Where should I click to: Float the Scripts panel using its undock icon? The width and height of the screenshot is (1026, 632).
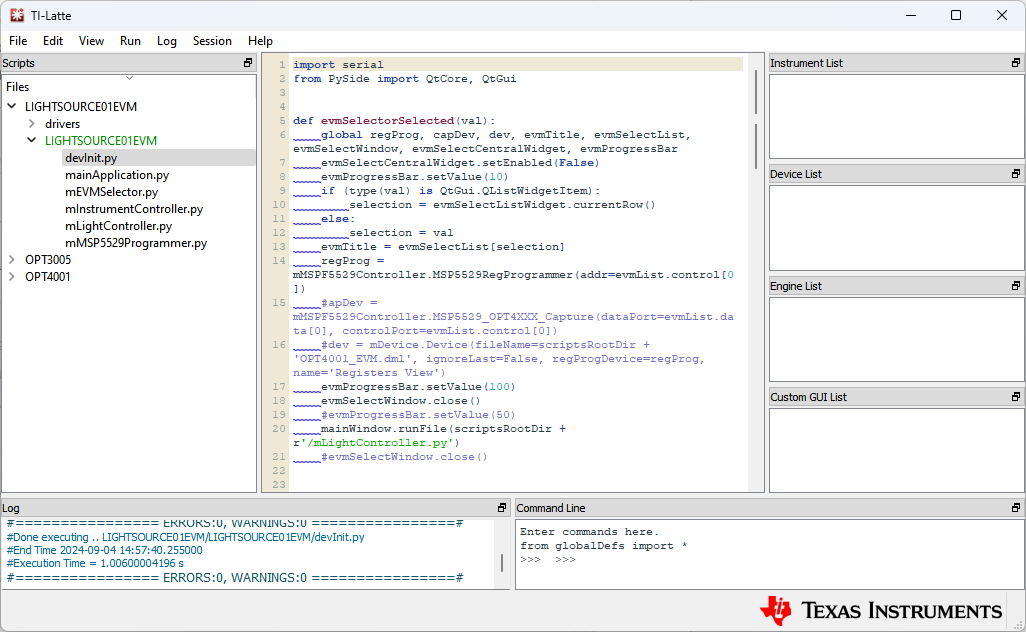point(248,63)
